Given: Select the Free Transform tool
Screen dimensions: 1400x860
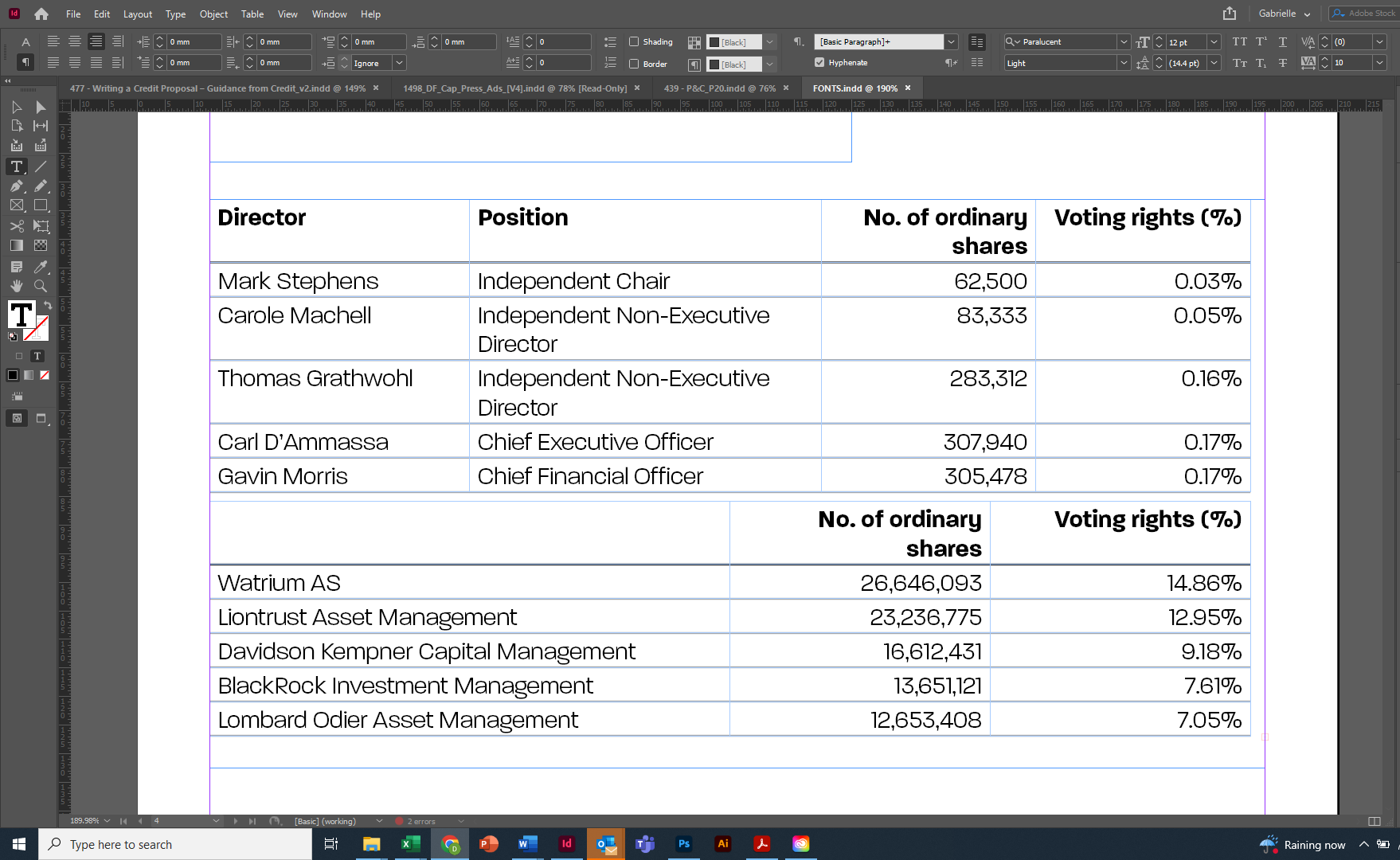Looking at the screenshot, I should 41,226.
